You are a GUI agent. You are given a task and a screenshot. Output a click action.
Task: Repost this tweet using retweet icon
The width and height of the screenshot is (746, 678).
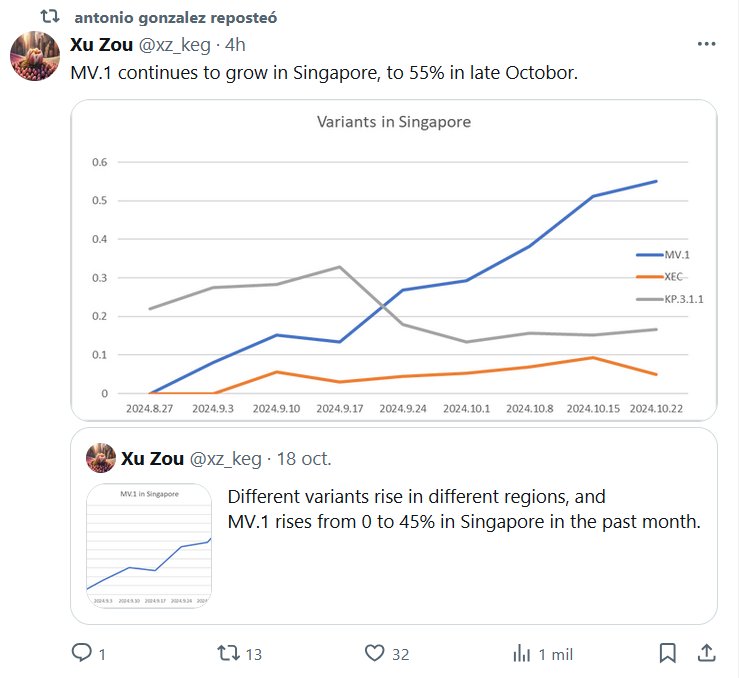228,653
